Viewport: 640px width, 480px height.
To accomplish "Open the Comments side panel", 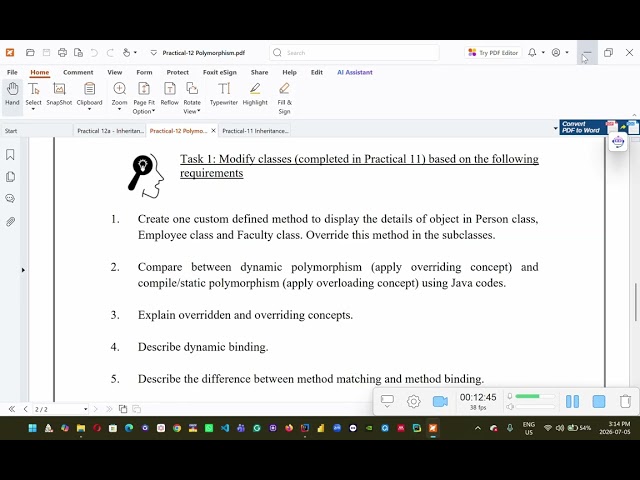I will [x=10, y=199].
